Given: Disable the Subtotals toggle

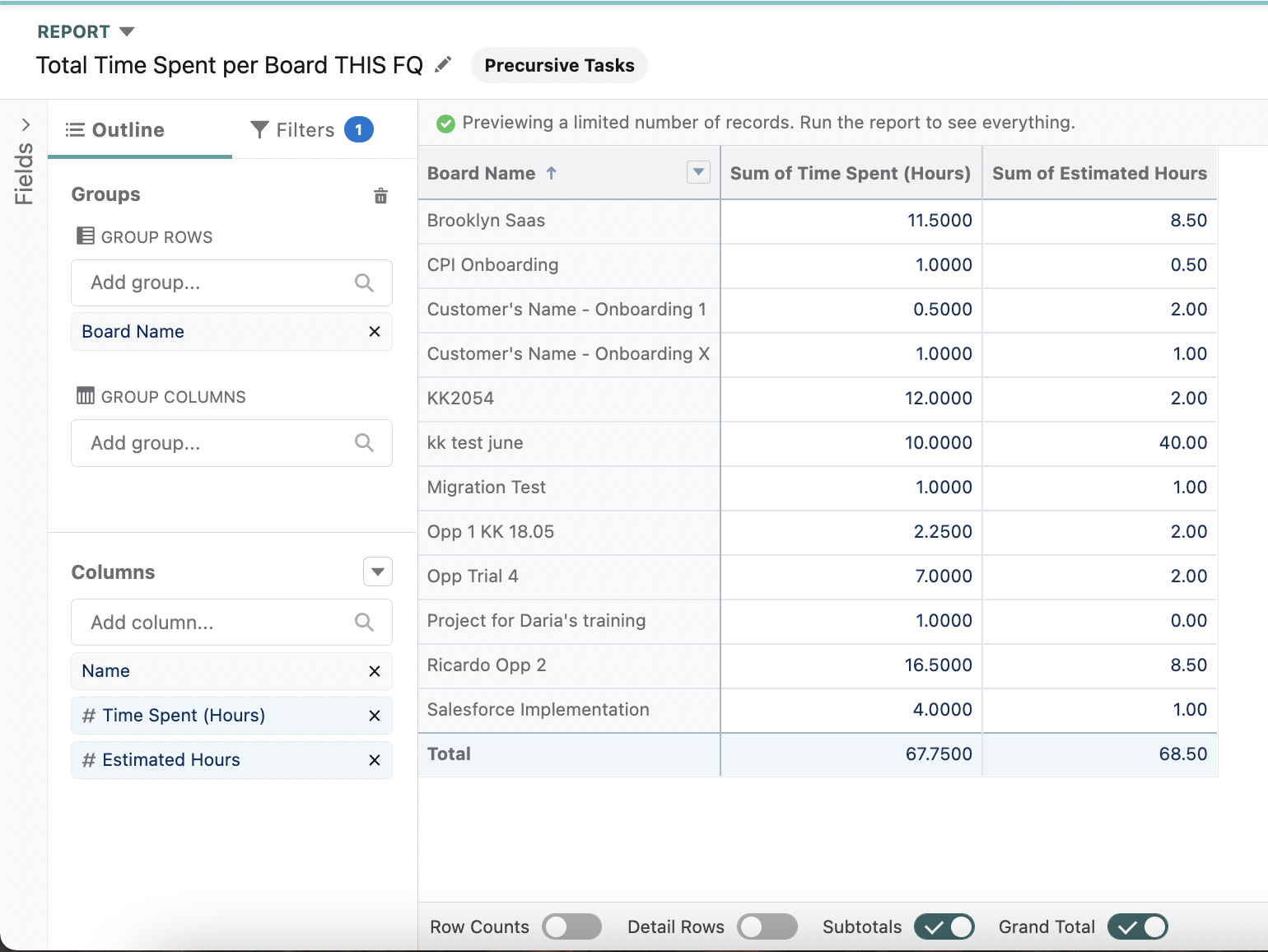Looking at the screenshot, I should click(x=944, y=926).
